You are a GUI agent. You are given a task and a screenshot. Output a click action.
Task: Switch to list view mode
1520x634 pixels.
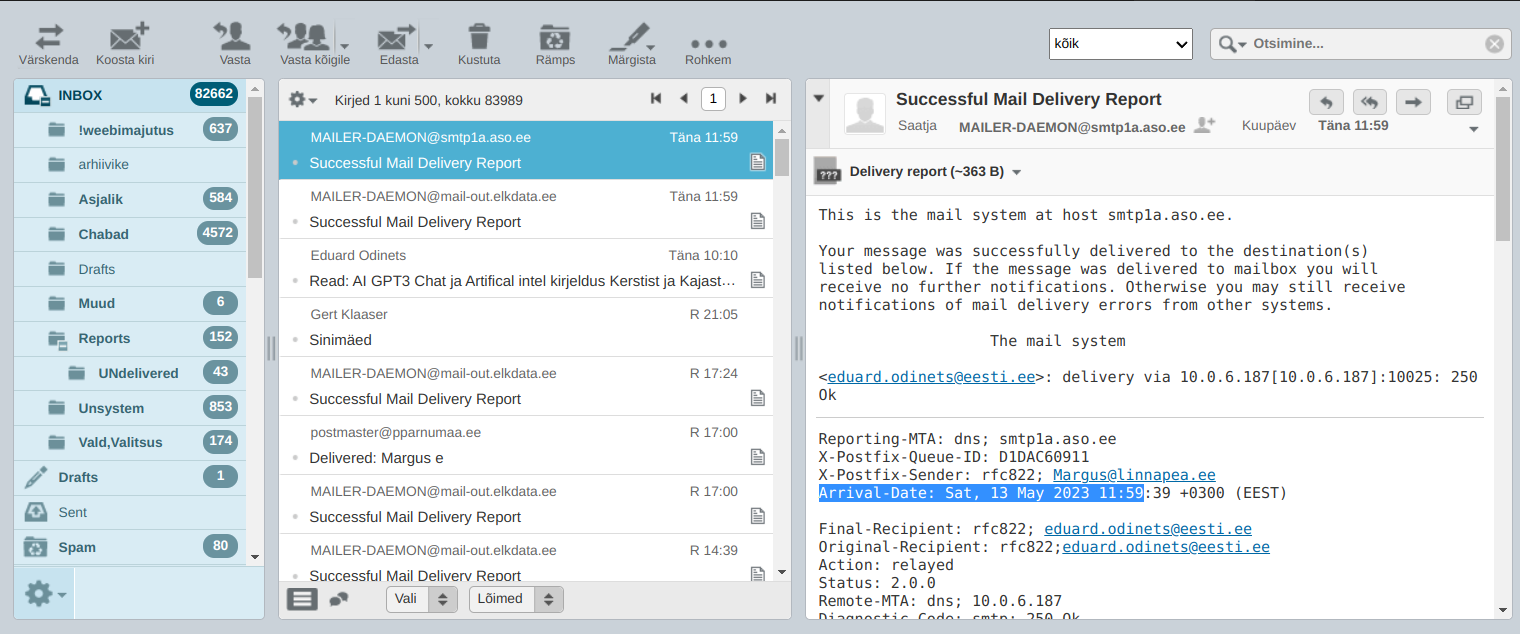pyautogui.click(x=303, y=599)
